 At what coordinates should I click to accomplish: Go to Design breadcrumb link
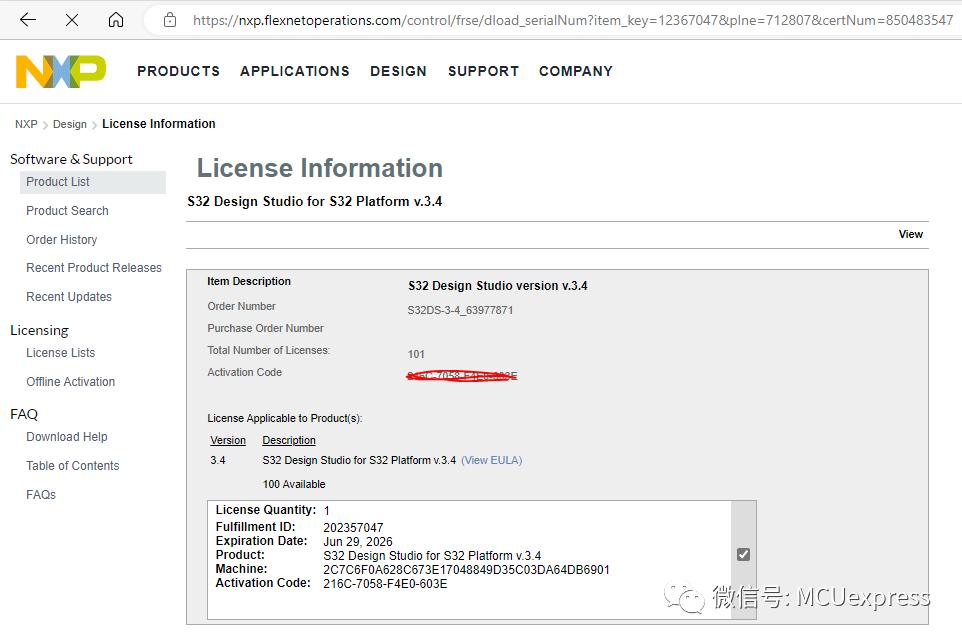(x=70, y=124)
